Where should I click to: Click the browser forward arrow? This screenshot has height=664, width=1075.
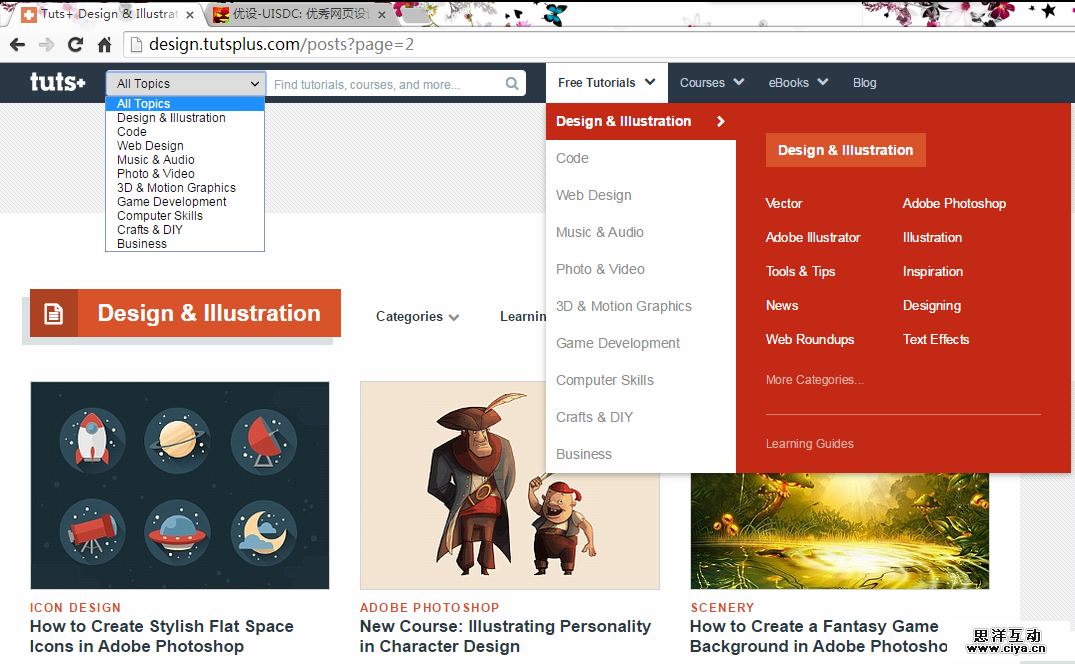(x=46, y=45)
